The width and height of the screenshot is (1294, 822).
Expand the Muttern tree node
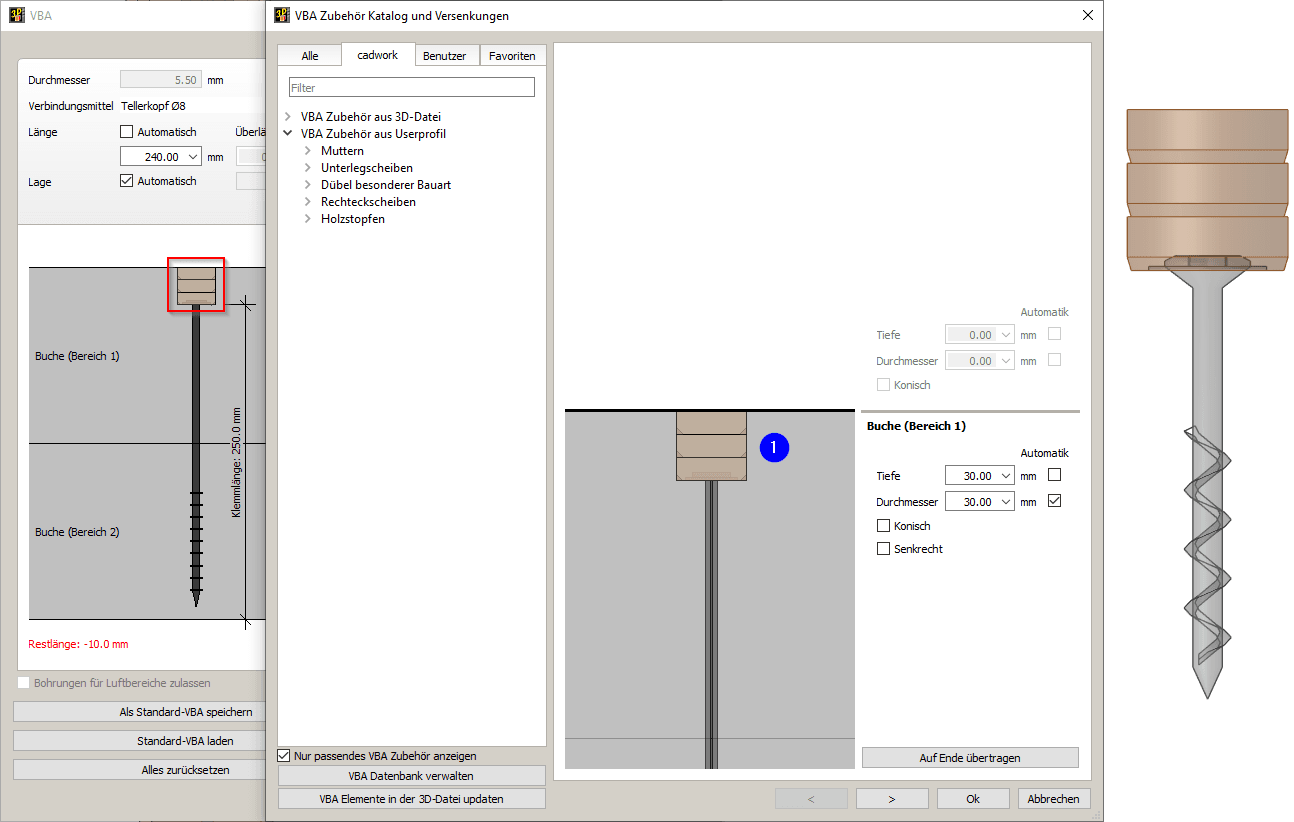(308, 151)
